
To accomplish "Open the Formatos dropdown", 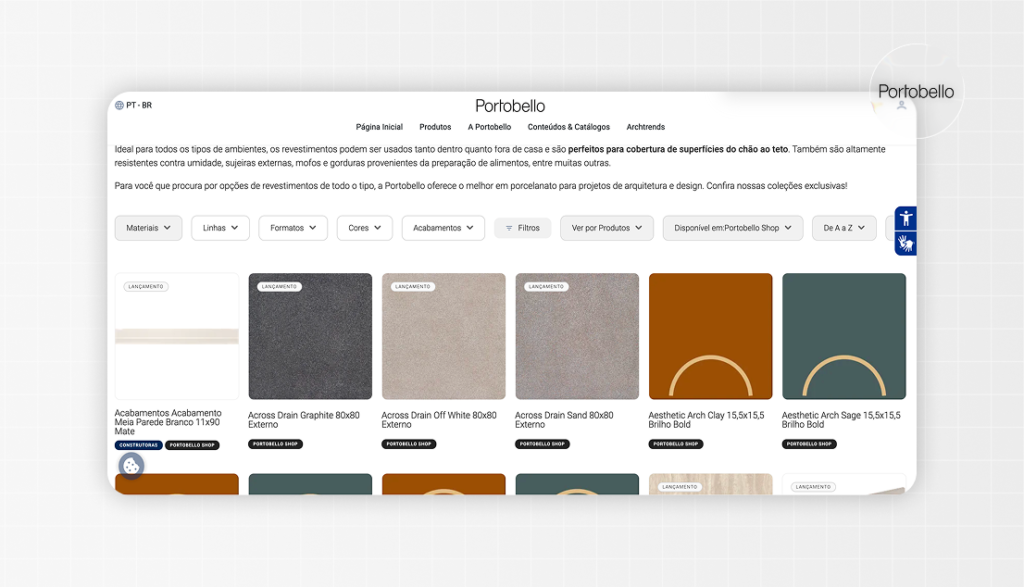I will (293, 228).
